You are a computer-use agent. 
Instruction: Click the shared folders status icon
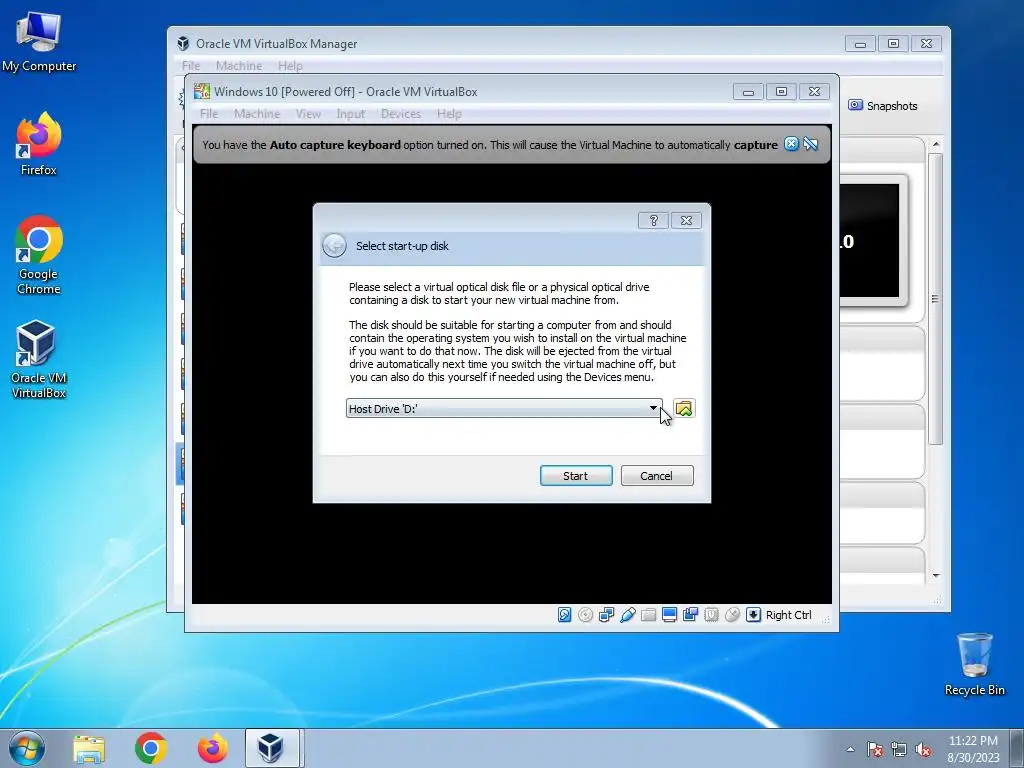[648, 615]
